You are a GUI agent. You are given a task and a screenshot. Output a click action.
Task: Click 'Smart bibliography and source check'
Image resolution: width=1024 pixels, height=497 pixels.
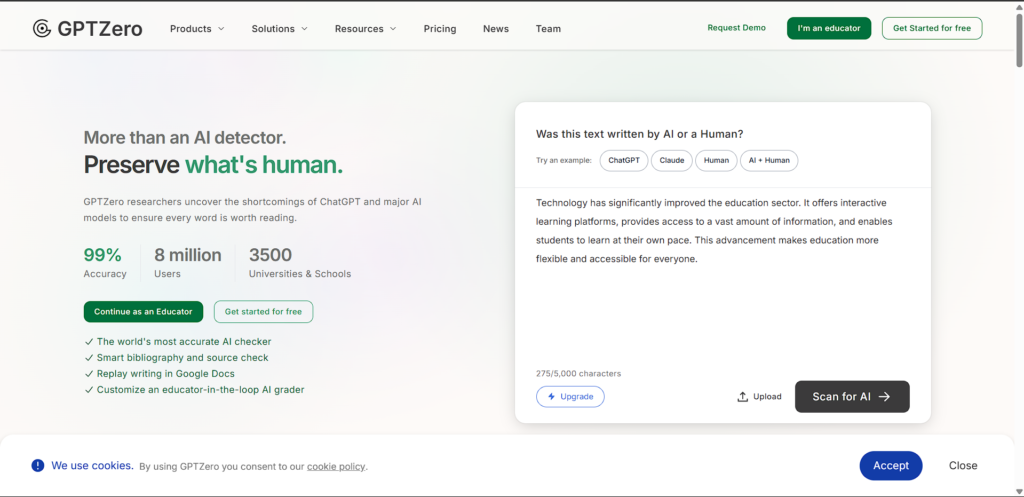click(183, 358)
